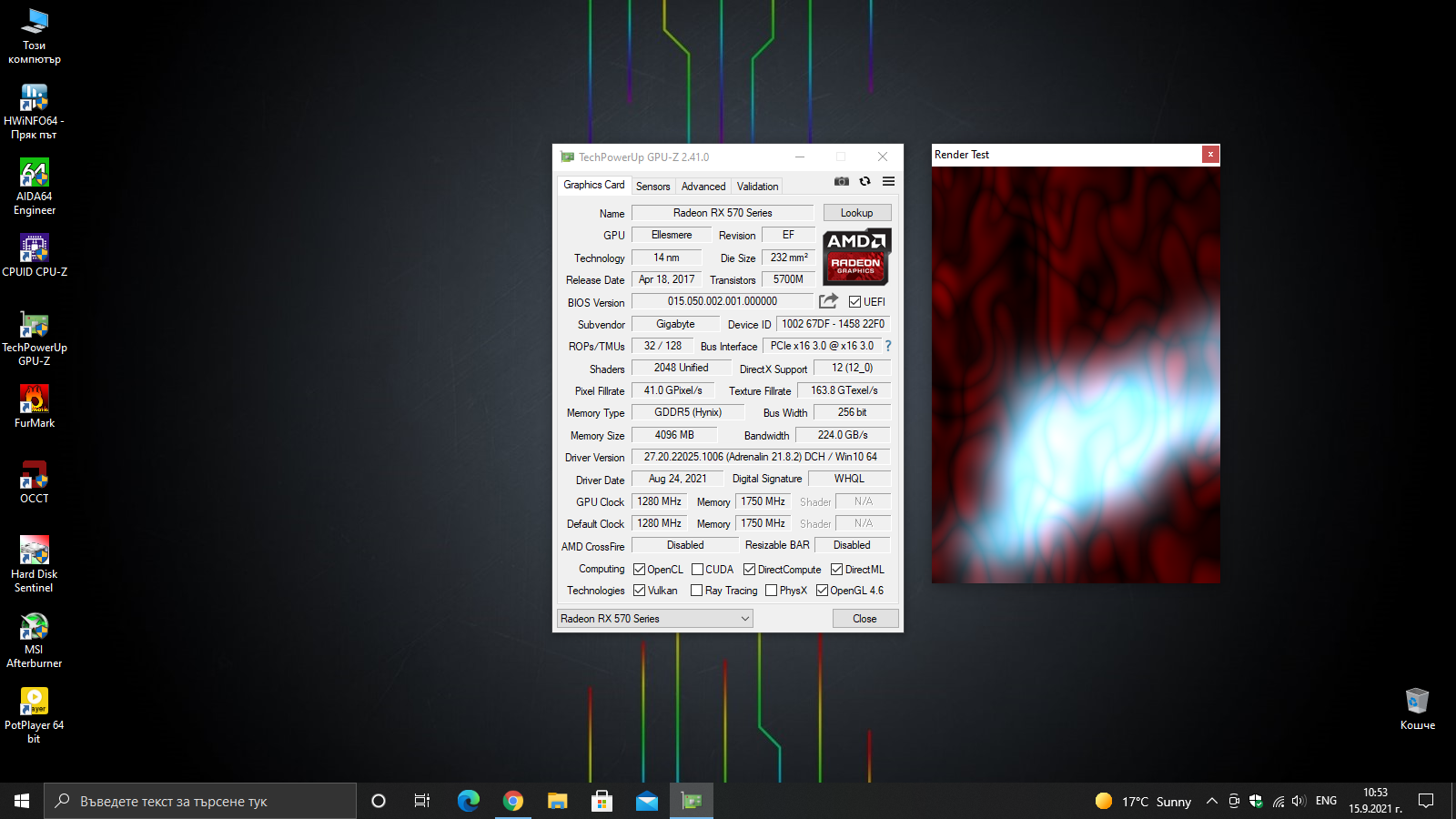Toggle the Ray Tracing checkbox
This screenshot has height=819, width=1456.
tap(697, 591)
